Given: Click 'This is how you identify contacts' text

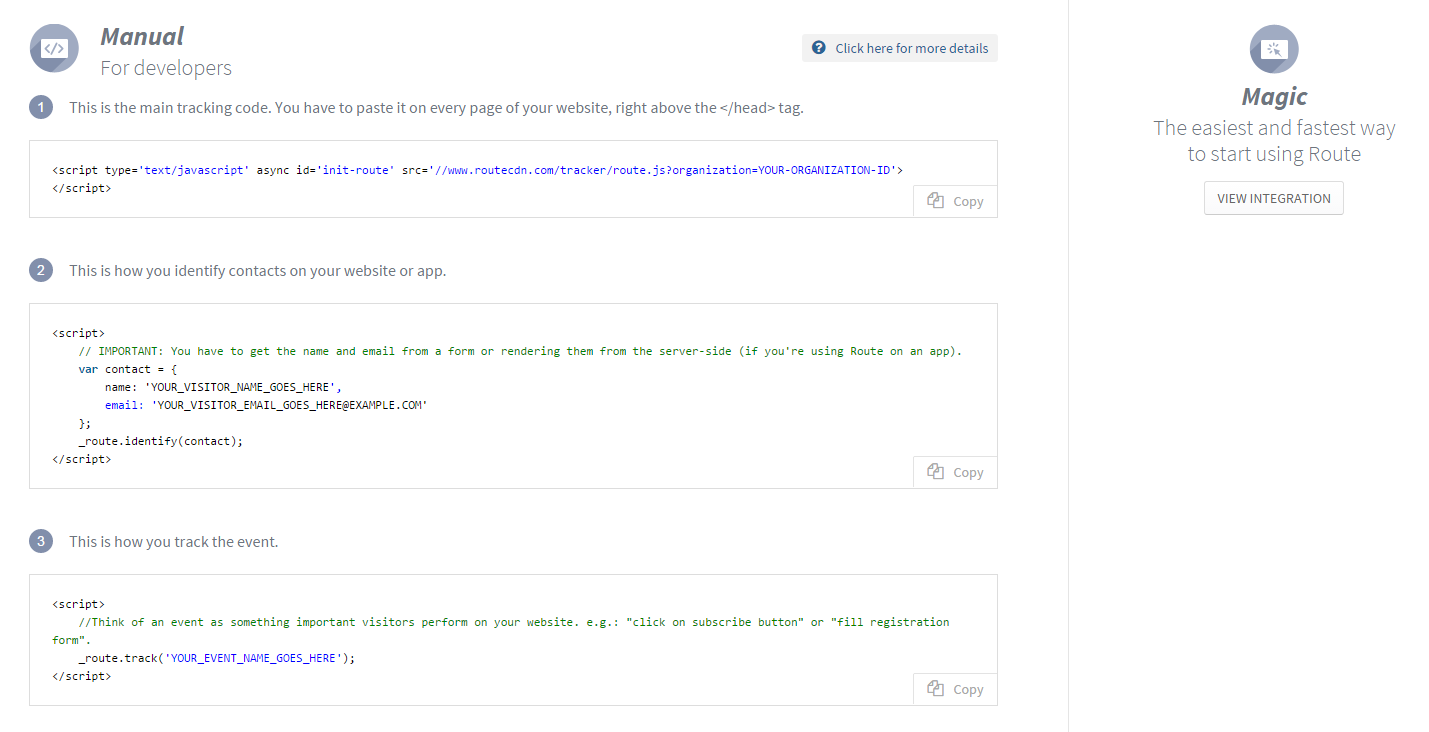Looking at the screenshot, I should tap(257, 271).
